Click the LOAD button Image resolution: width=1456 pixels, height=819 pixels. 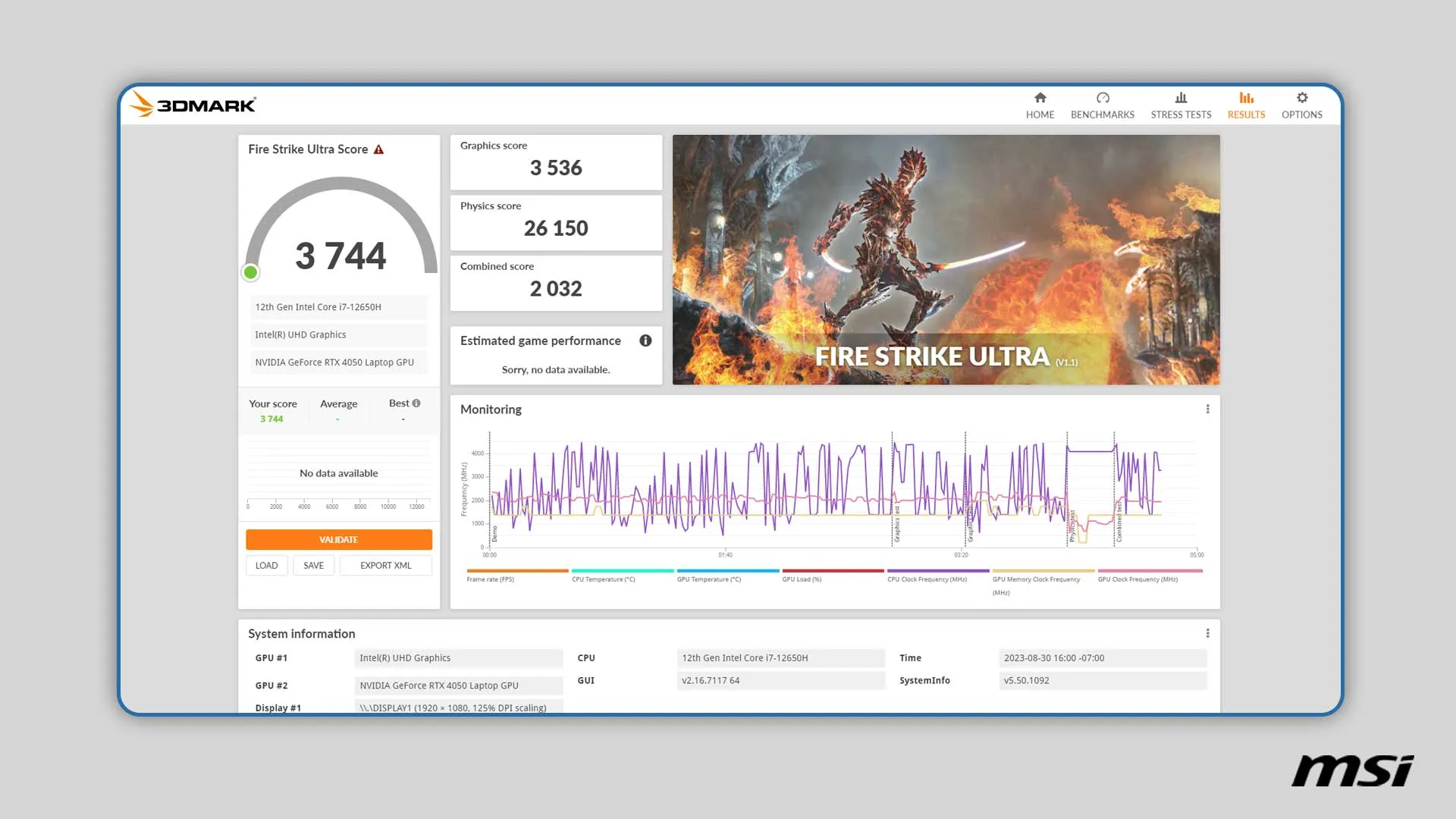[266, 566]
